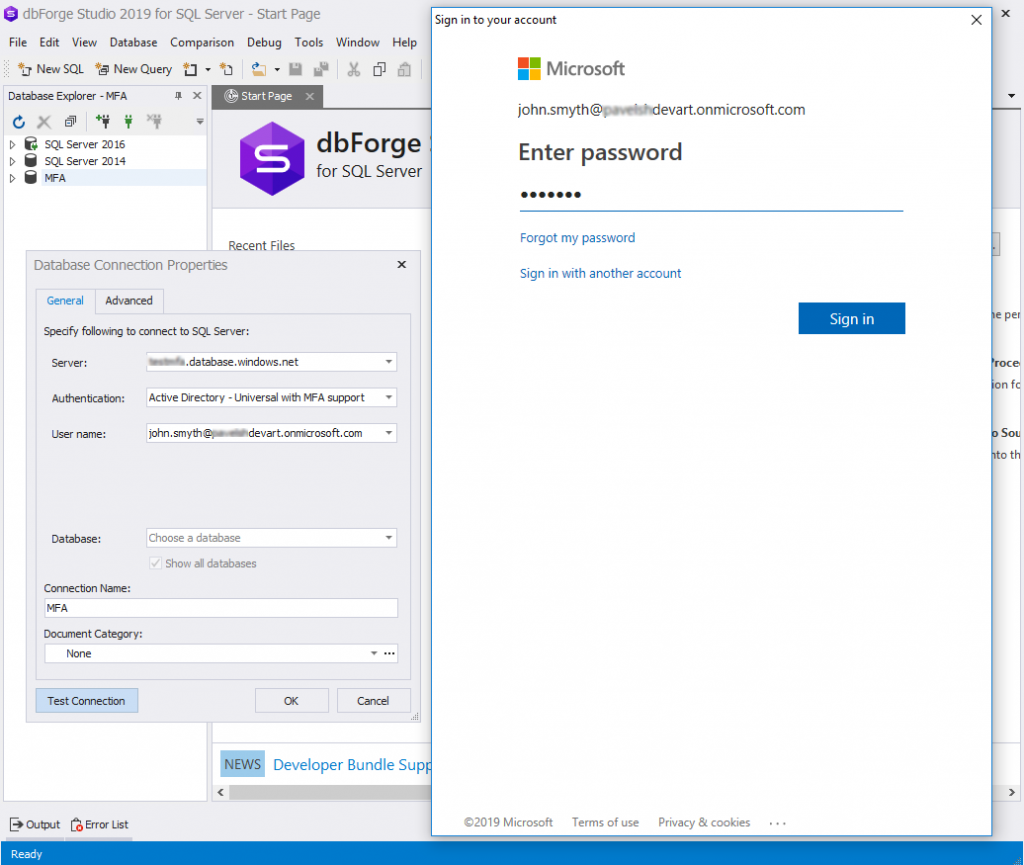The image size is (1024, 865).
Task: Open the New Query tool
Action: (133, 68)
